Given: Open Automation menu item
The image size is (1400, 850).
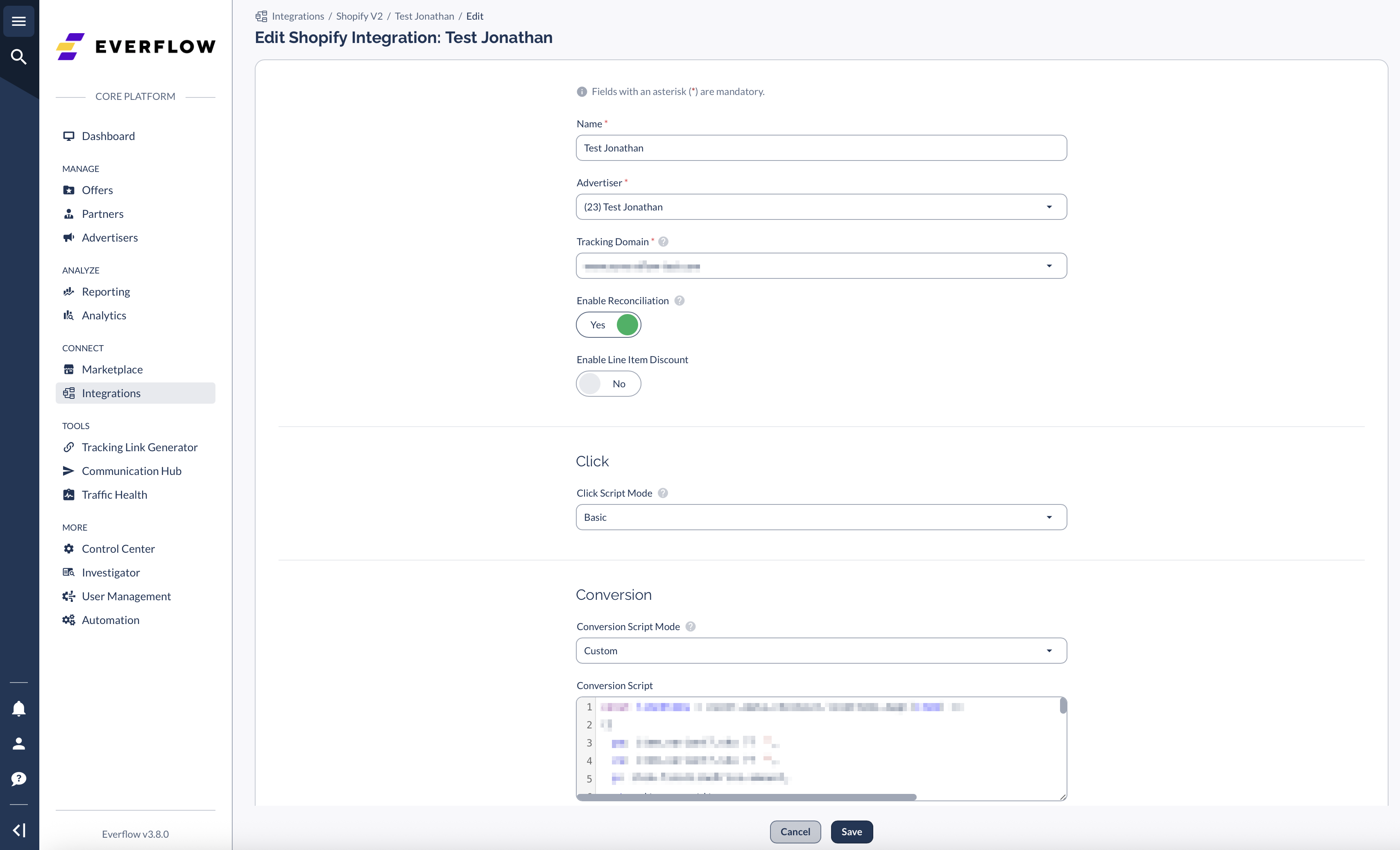Looking at the screenshot, I should [135, 620].
